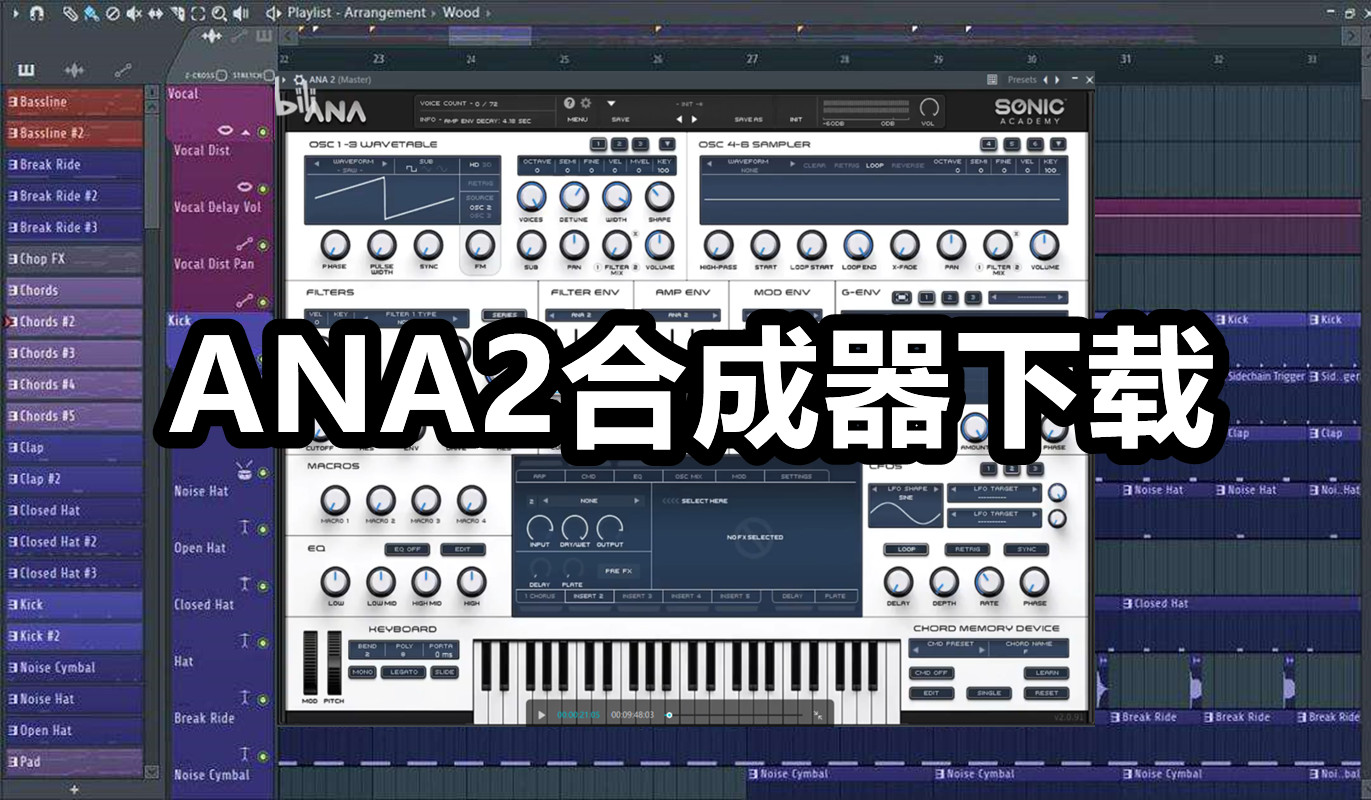
Task: Click the video player play button
Action: (541, 714)
